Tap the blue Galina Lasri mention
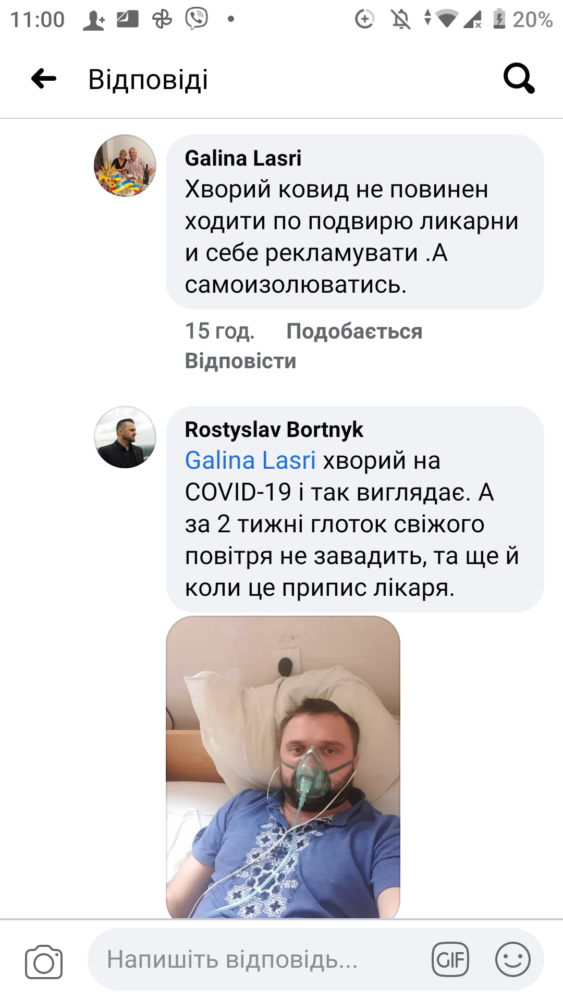The width and height of the screenshot is (563, 1000). pyautogui.click(x=250, y=460)
